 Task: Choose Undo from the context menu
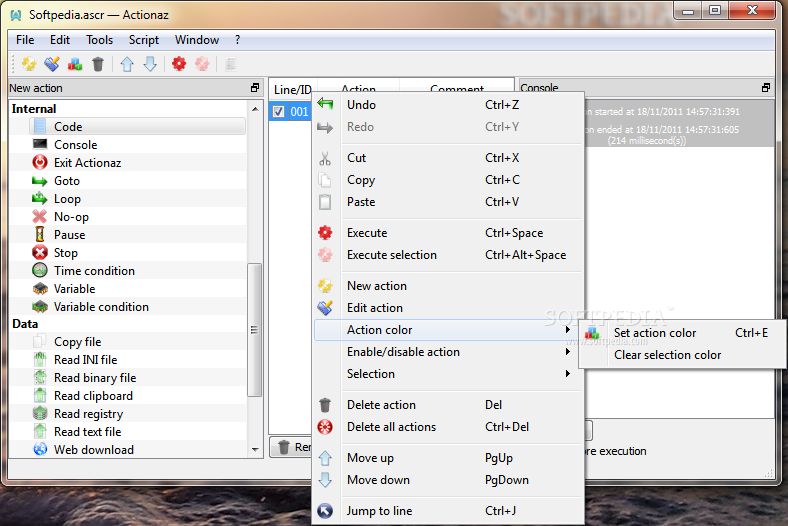click(x=447, y=105)
